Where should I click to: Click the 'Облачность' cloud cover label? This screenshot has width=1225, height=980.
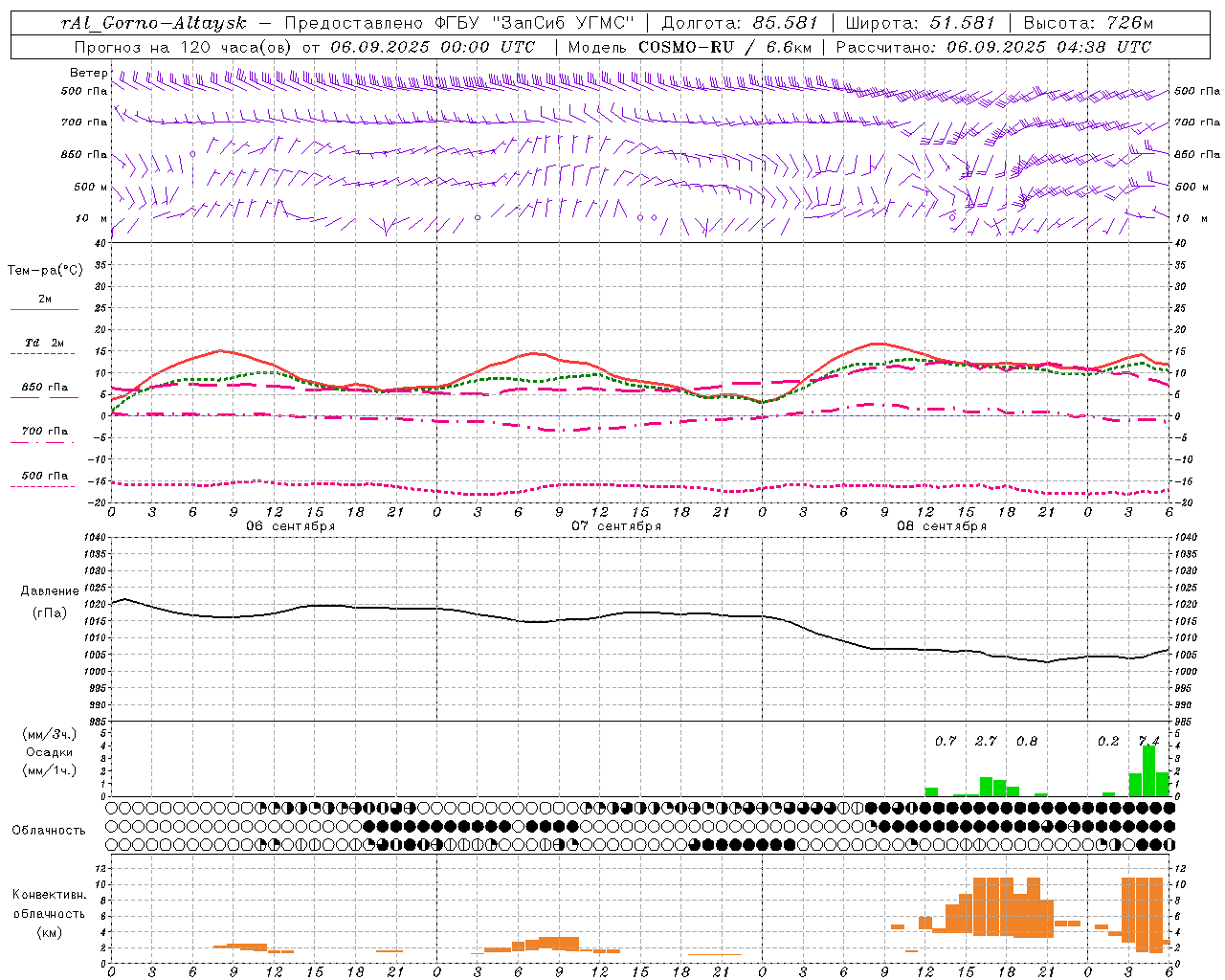(x=49, y=830)
